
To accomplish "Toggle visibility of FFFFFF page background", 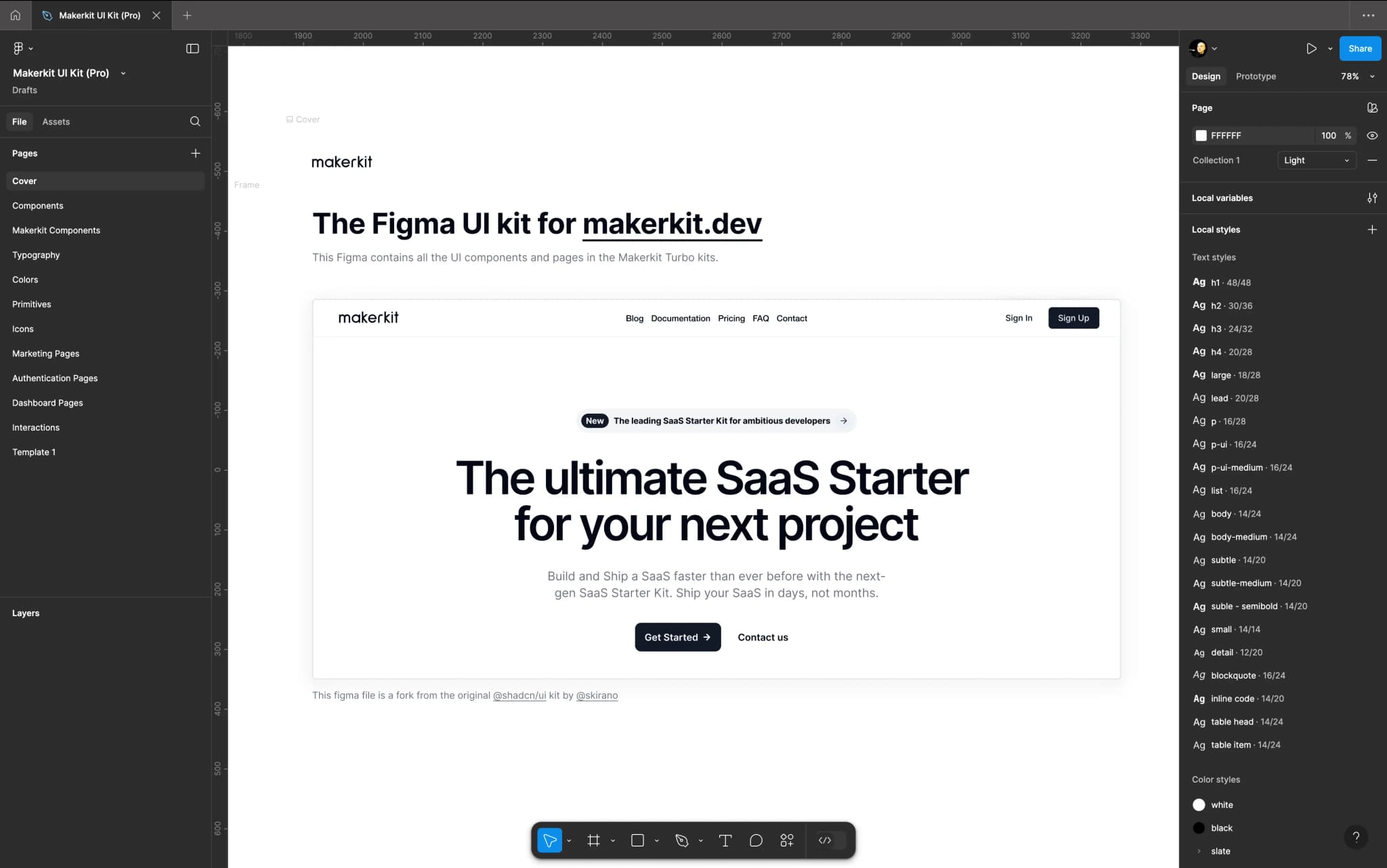I will [x=1372, y=135].
